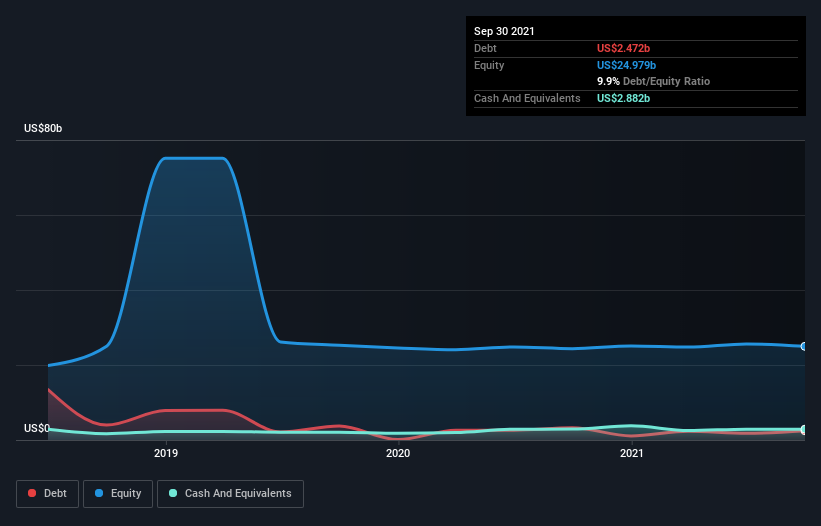Click the red Debt legend dot

click(32, 493)
